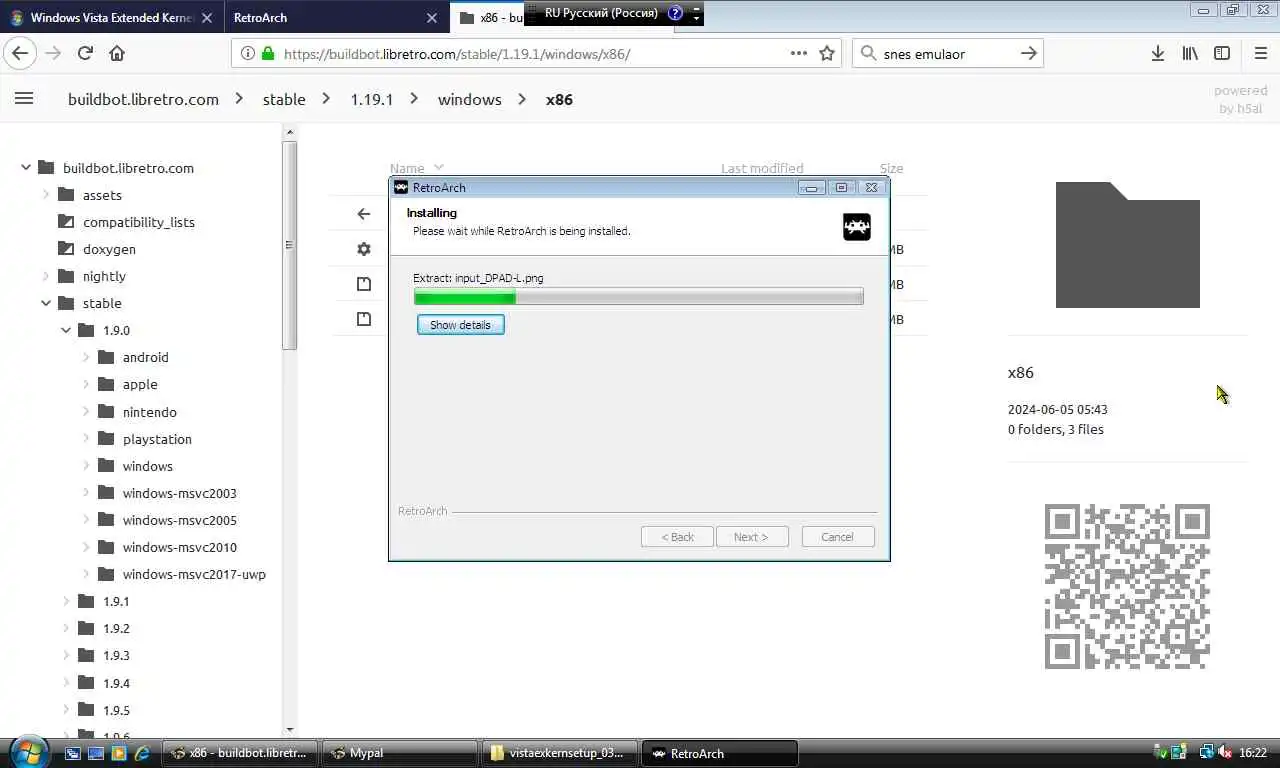Click the parent folder back arrow in file list

(364, 213)
